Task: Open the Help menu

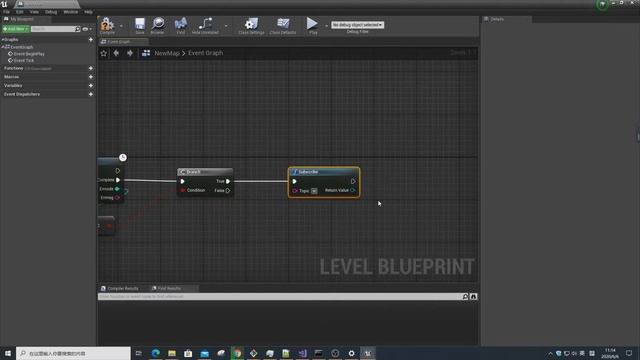Action: point(89,12)
